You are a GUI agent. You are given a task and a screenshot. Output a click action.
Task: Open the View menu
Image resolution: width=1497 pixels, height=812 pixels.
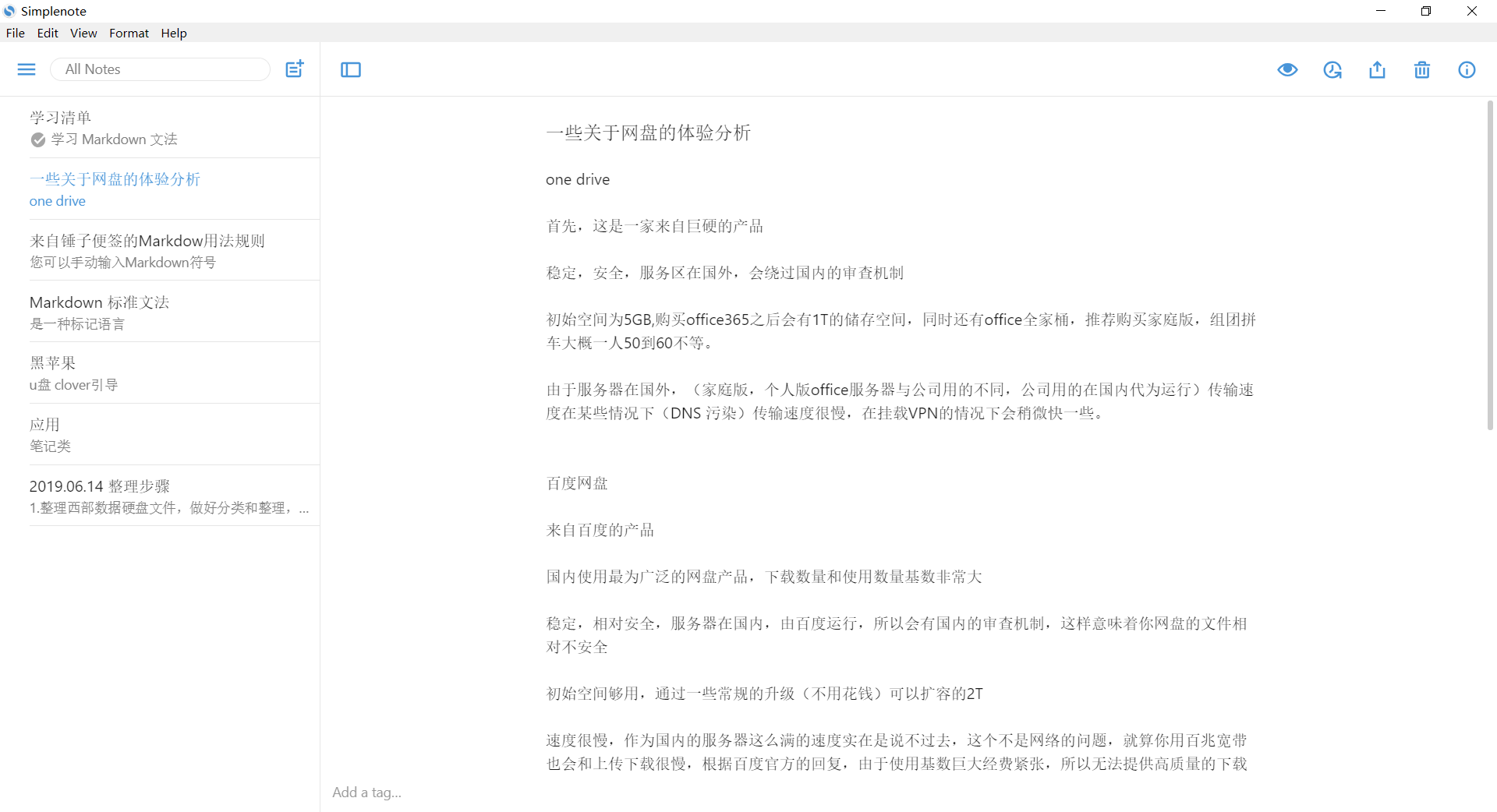point(83,33)
